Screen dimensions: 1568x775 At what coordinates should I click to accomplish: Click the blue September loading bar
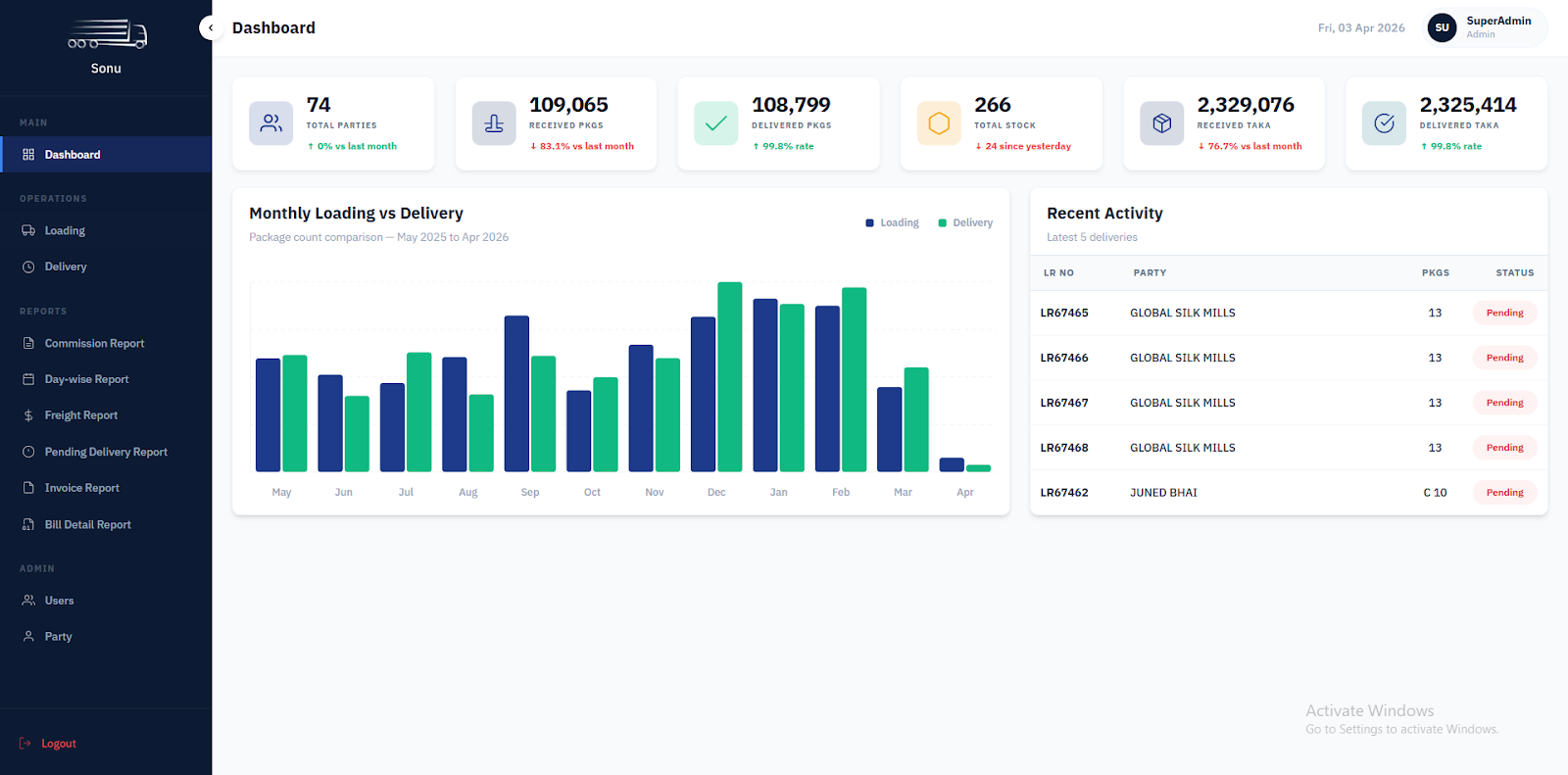(x=516, y=394)
